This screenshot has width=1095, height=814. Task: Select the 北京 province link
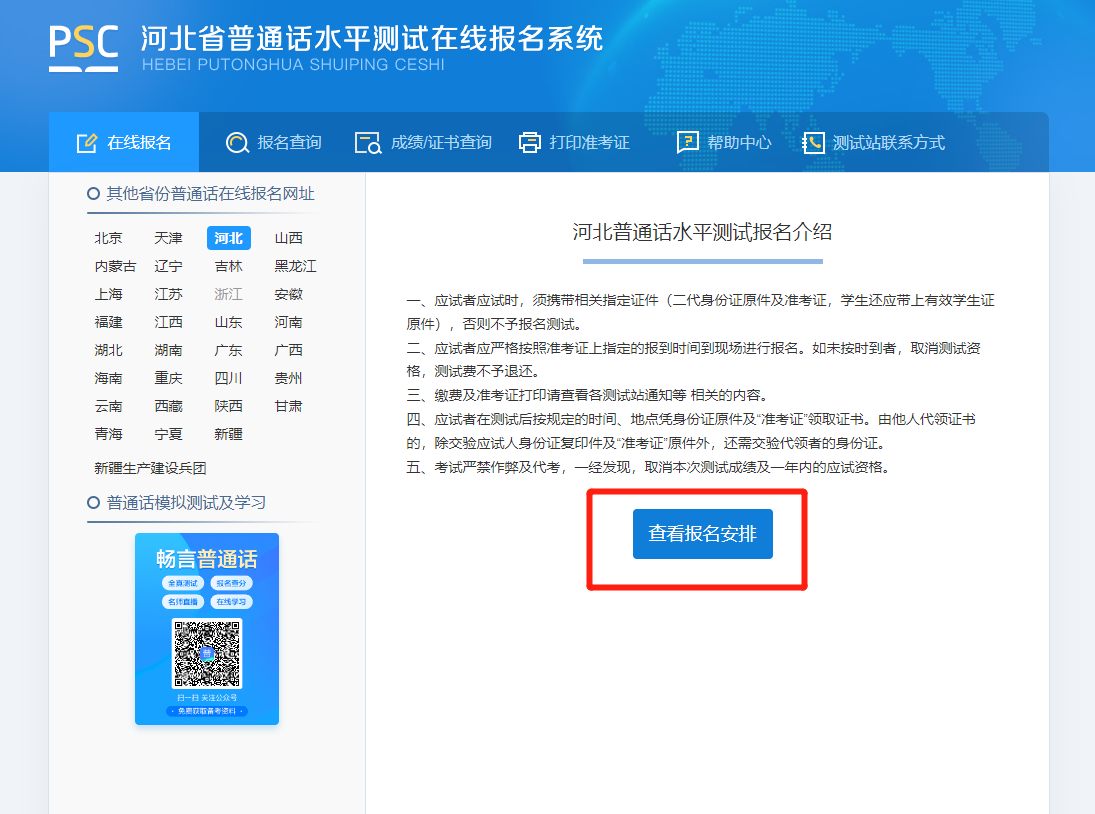pyautogui.click(x=108, y=238)
